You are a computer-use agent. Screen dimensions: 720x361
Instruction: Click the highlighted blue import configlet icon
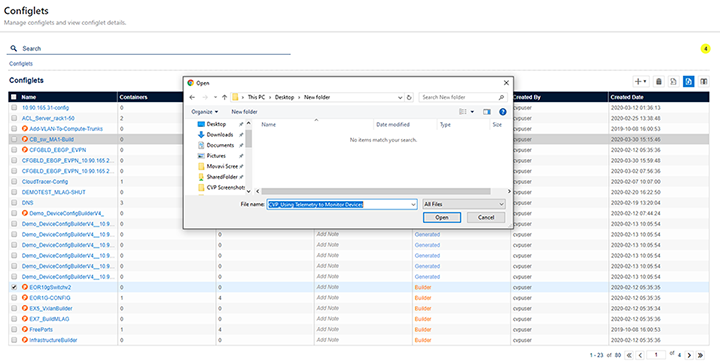688,81
